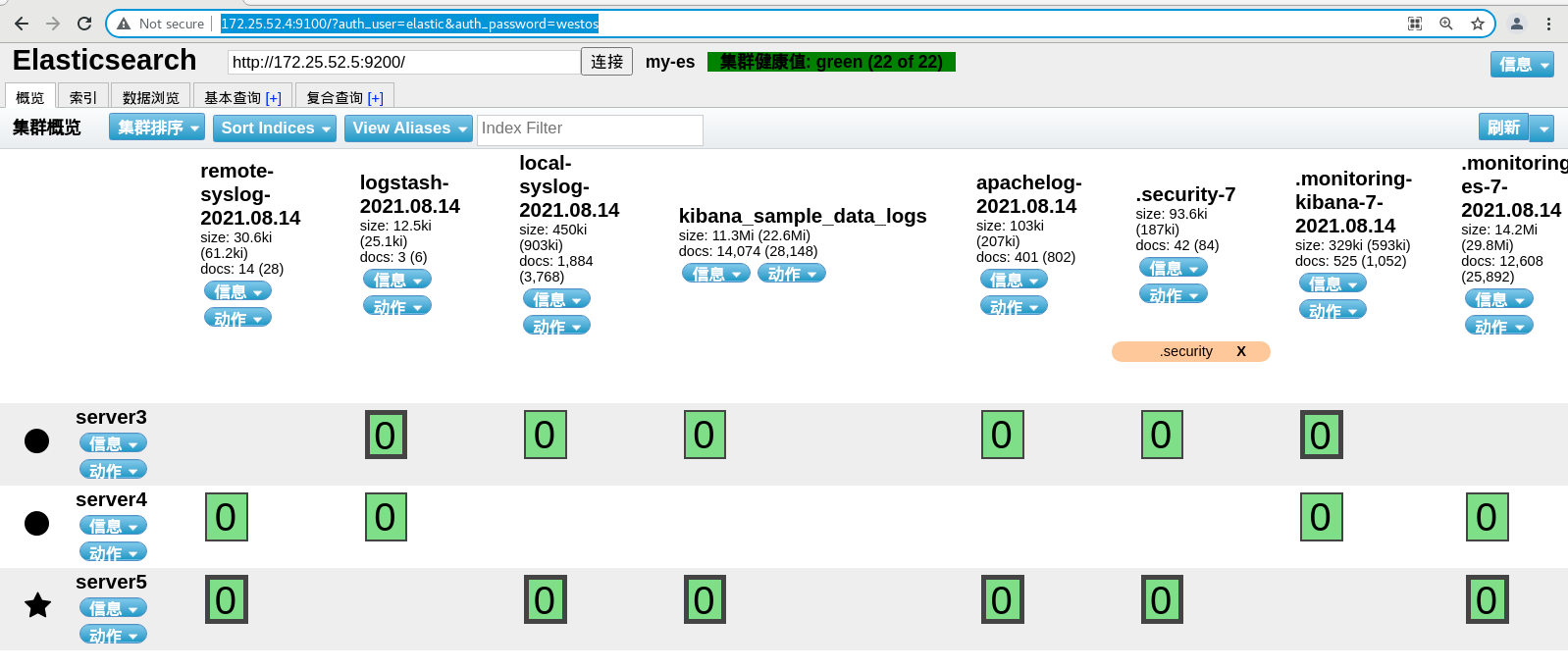1568x669 pixels.
Task: Switch to the 基本查询 basic query tab
Action: pyautogui.click(x=233, y=97)
